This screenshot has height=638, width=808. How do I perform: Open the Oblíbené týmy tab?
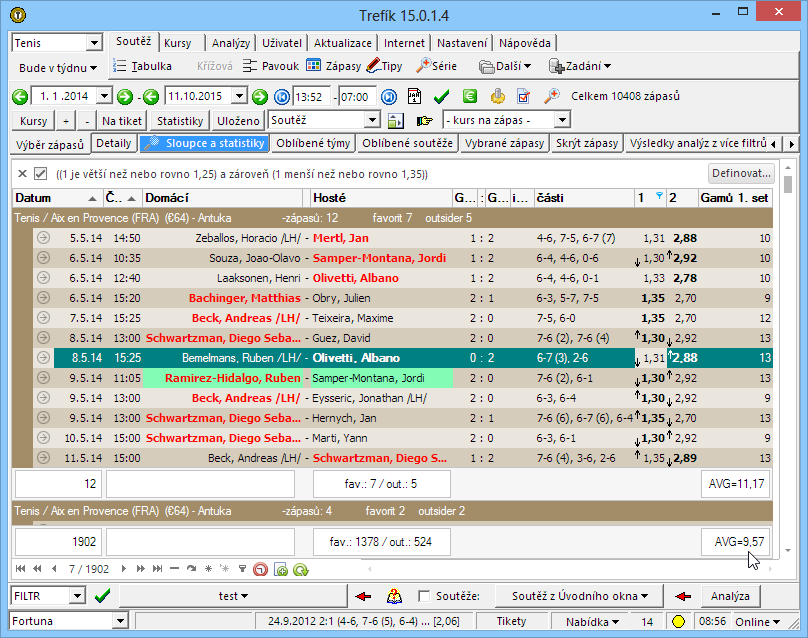coord(313,144)
